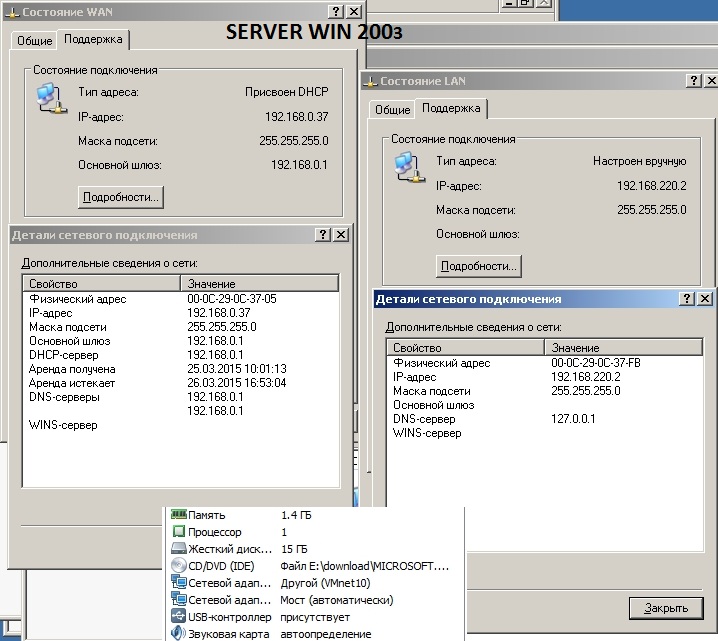Select Память memory icon in hardware list
The image size is (718, 641).
179,515
